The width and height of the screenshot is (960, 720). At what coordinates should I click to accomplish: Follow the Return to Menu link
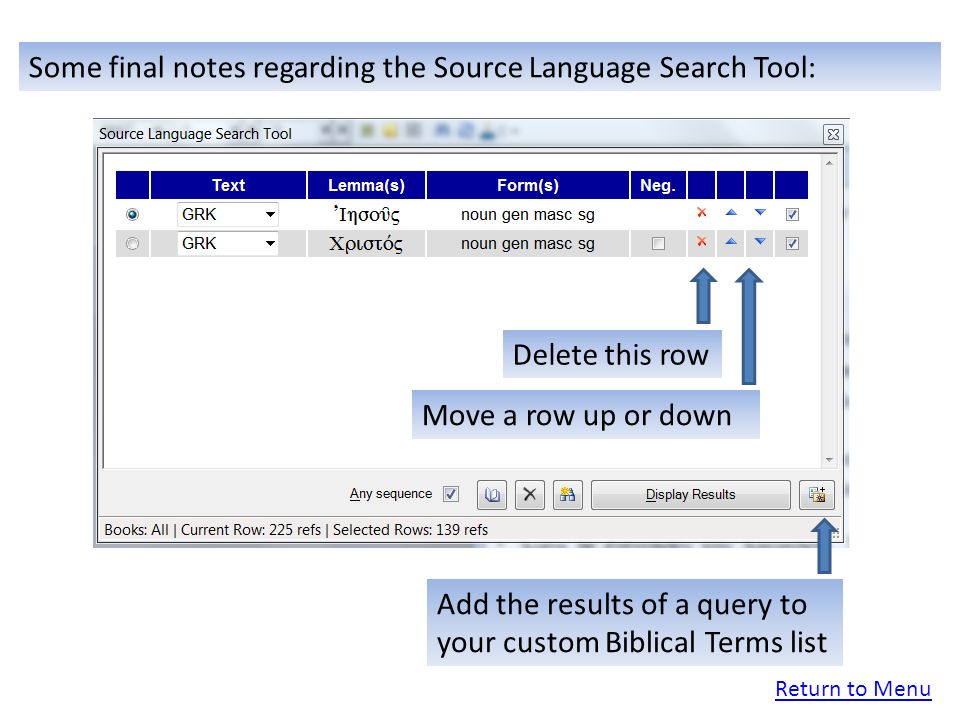(x=853, y=689)
